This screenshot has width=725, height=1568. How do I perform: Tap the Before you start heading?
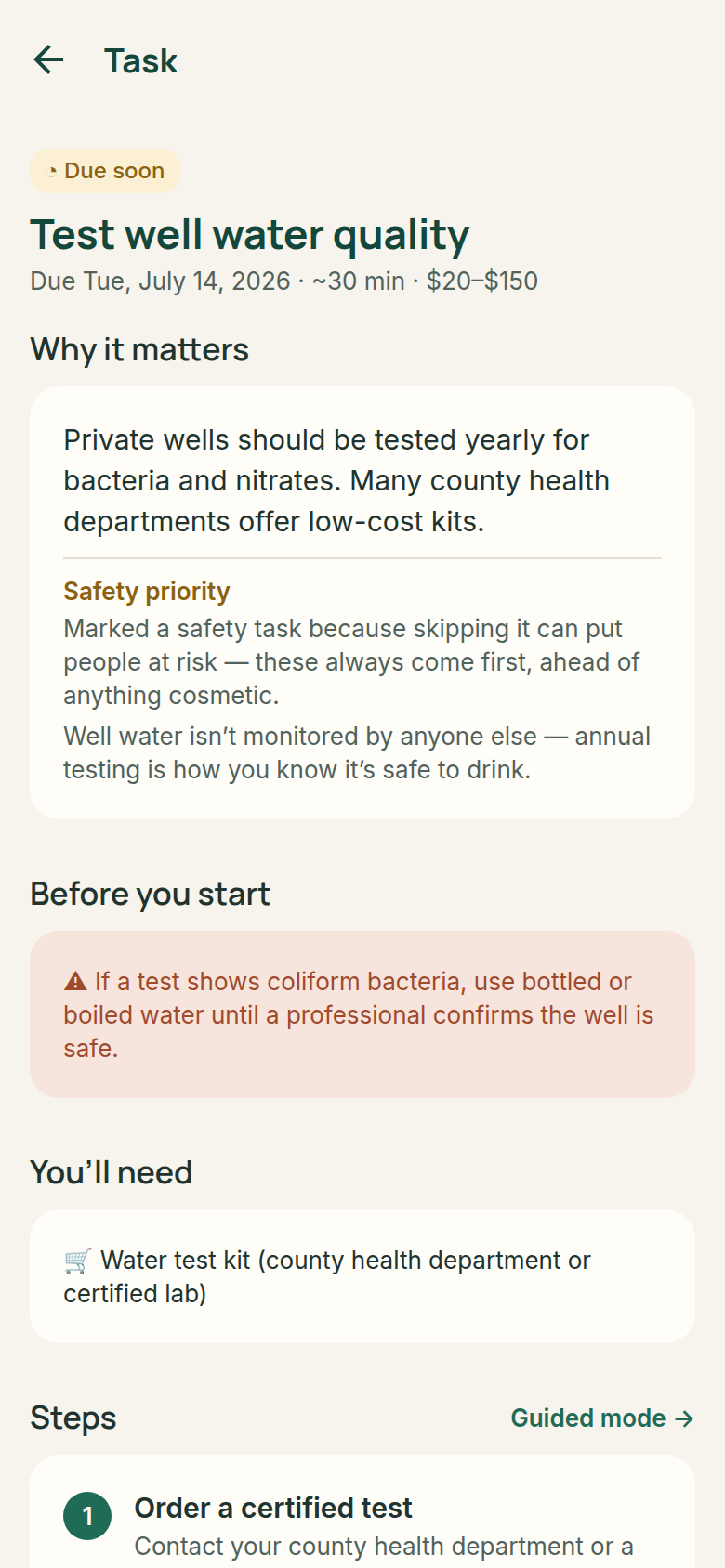pos(151,894)
